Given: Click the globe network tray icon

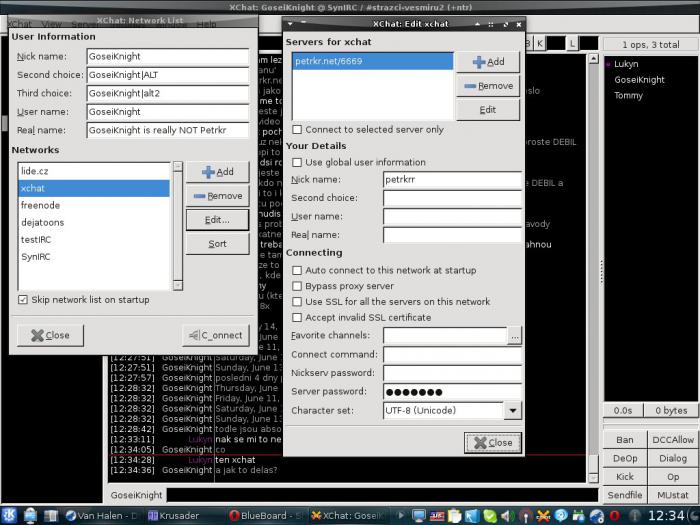Looking at the screenshot, I should pyautogui.click(x=596, y=516).
